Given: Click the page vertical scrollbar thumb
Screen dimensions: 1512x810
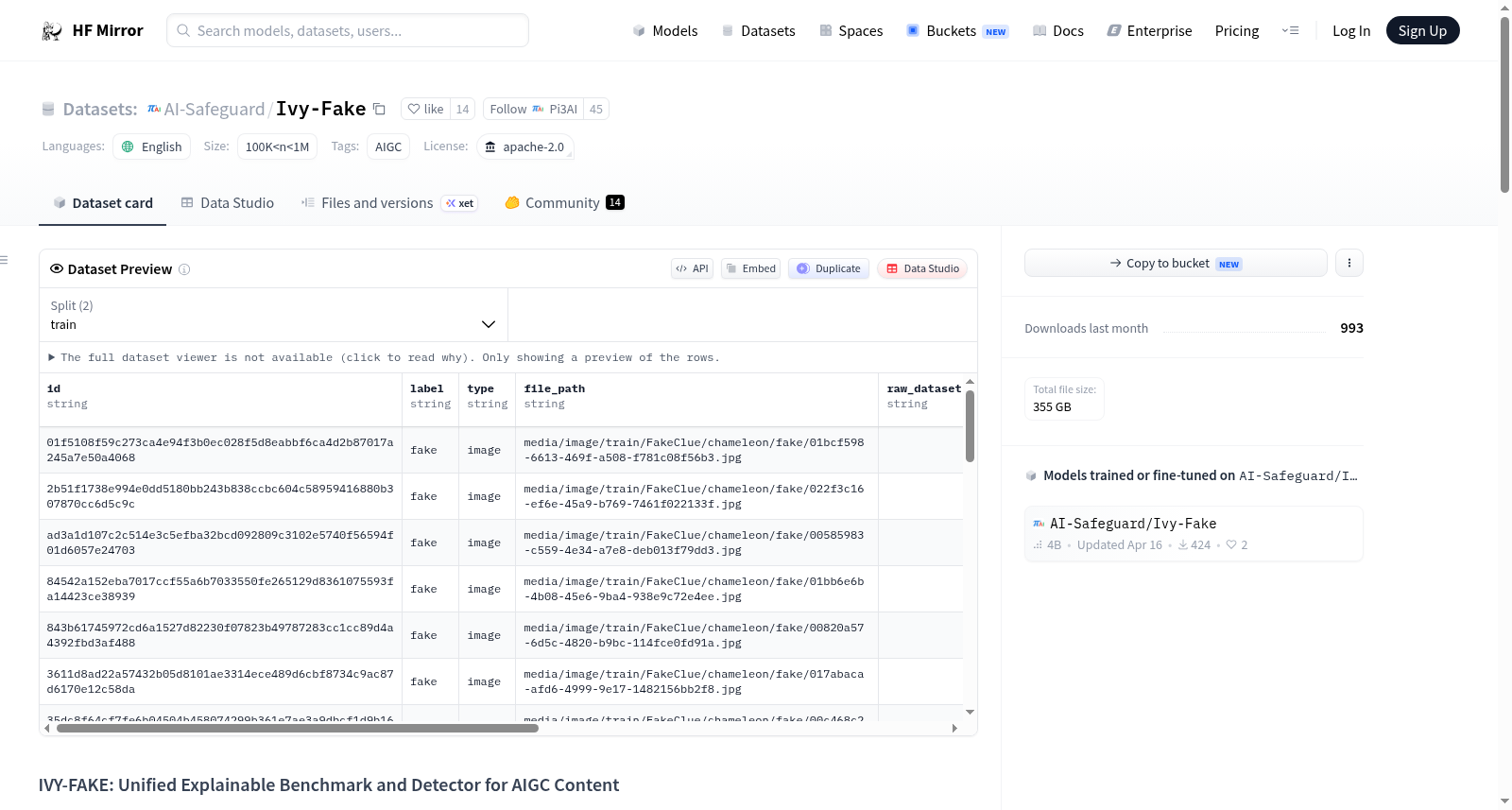Looking at the screenshot, I should click(x=1504, y=104).
